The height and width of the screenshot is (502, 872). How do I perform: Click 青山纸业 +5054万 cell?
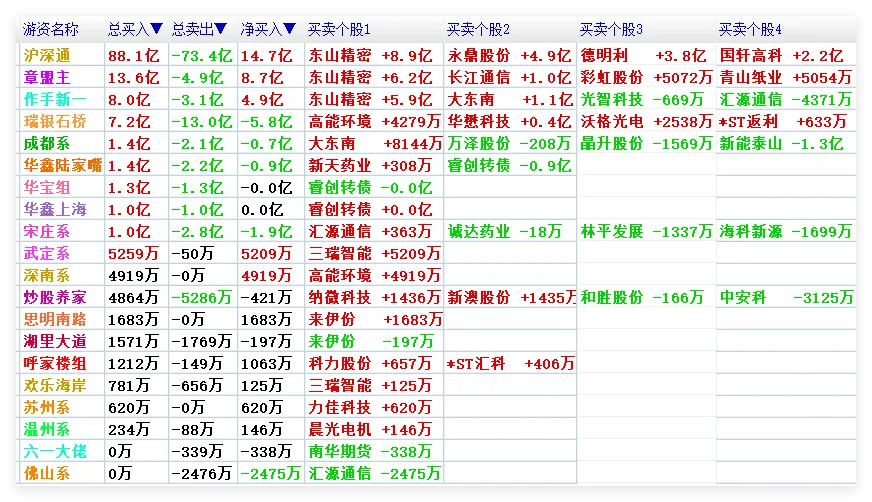tap(785, 77)
